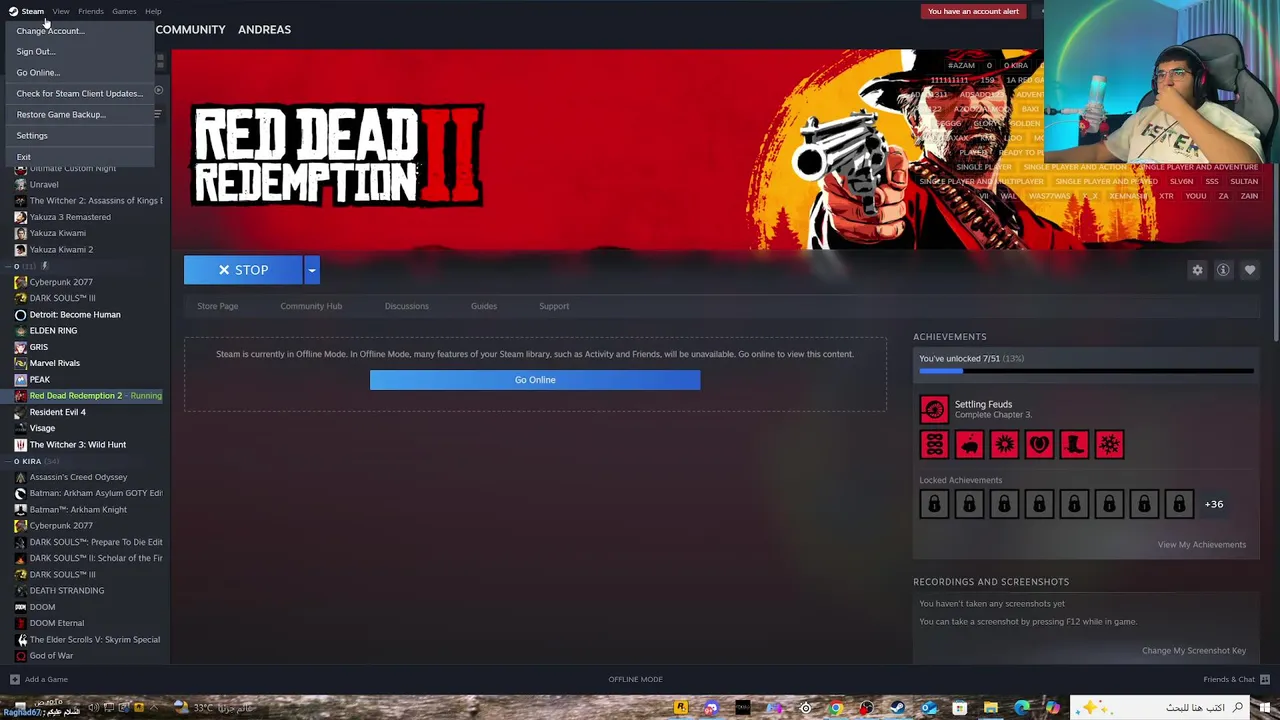Screen dimensions: 1280x720
Task: Open the Community Hub tab
Action: [311, 306]
